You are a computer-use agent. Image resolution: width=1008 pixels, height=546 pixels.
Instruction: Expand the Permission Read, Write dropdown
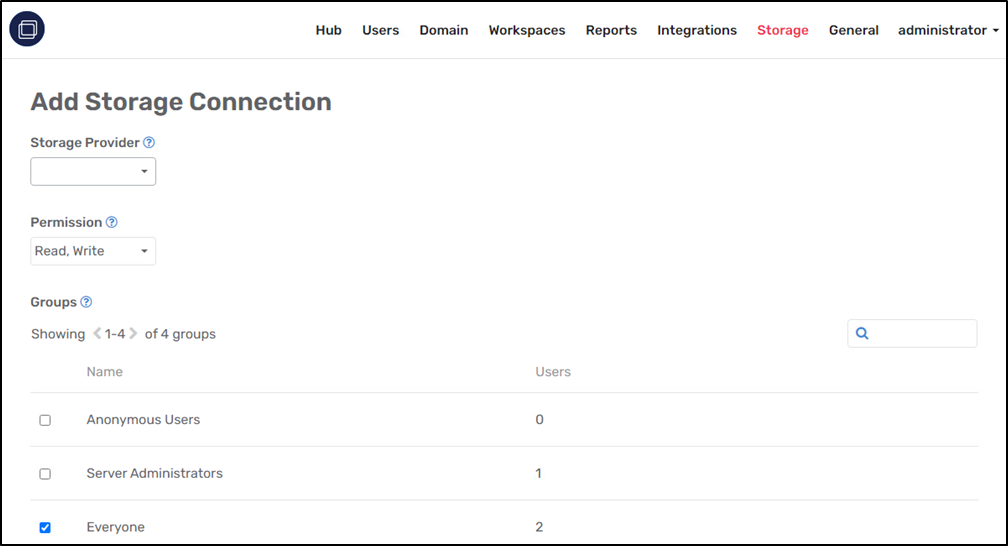click(x=93, y=251)
